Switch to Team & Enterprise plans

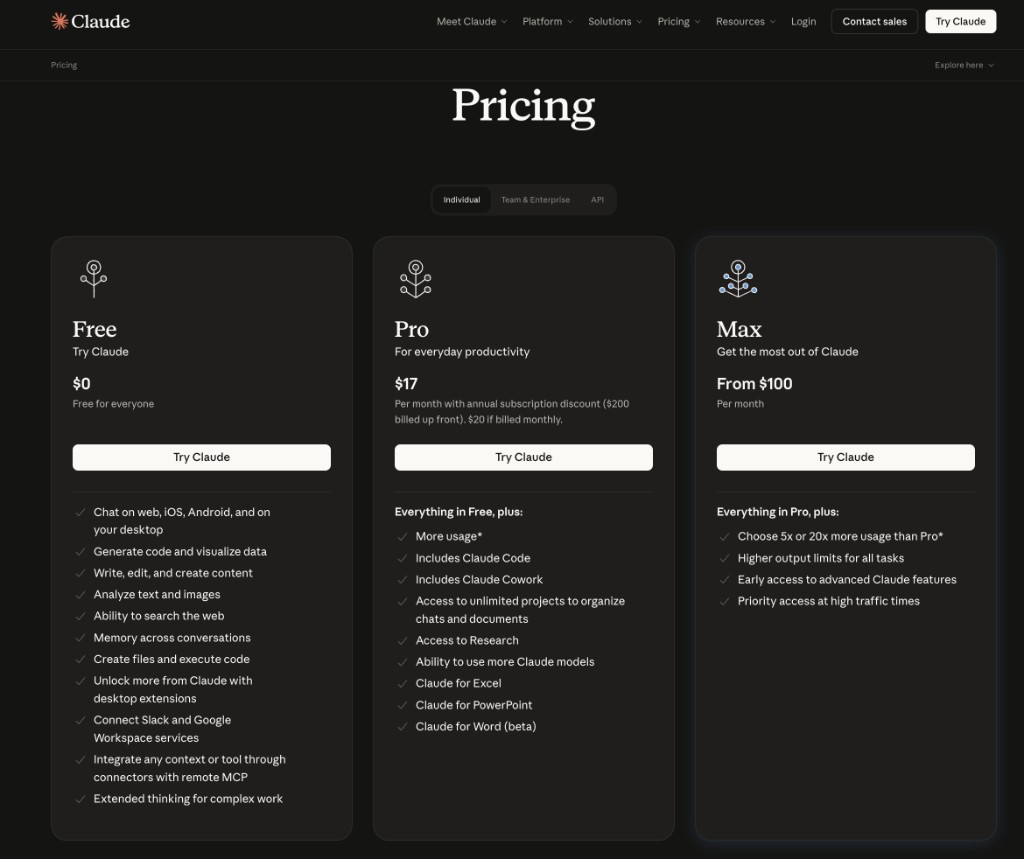[535, 200]
